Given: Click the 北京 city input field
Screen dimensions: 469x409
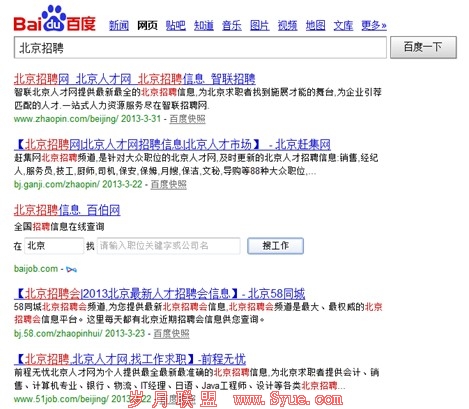Looking at the screenshot, I should click(54, 246).
